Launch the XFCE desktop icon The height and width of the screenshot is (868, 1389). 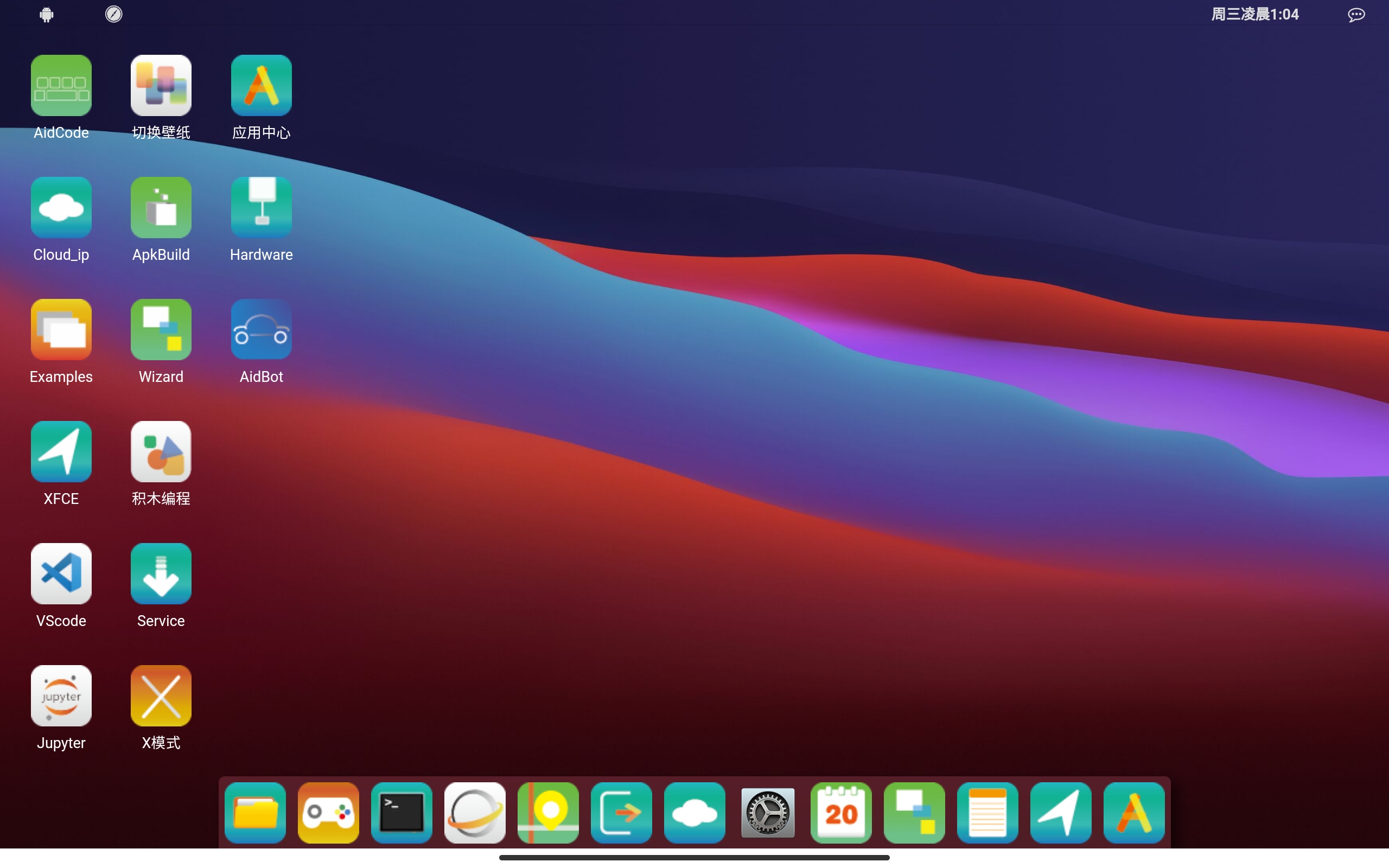click(61, 452)
